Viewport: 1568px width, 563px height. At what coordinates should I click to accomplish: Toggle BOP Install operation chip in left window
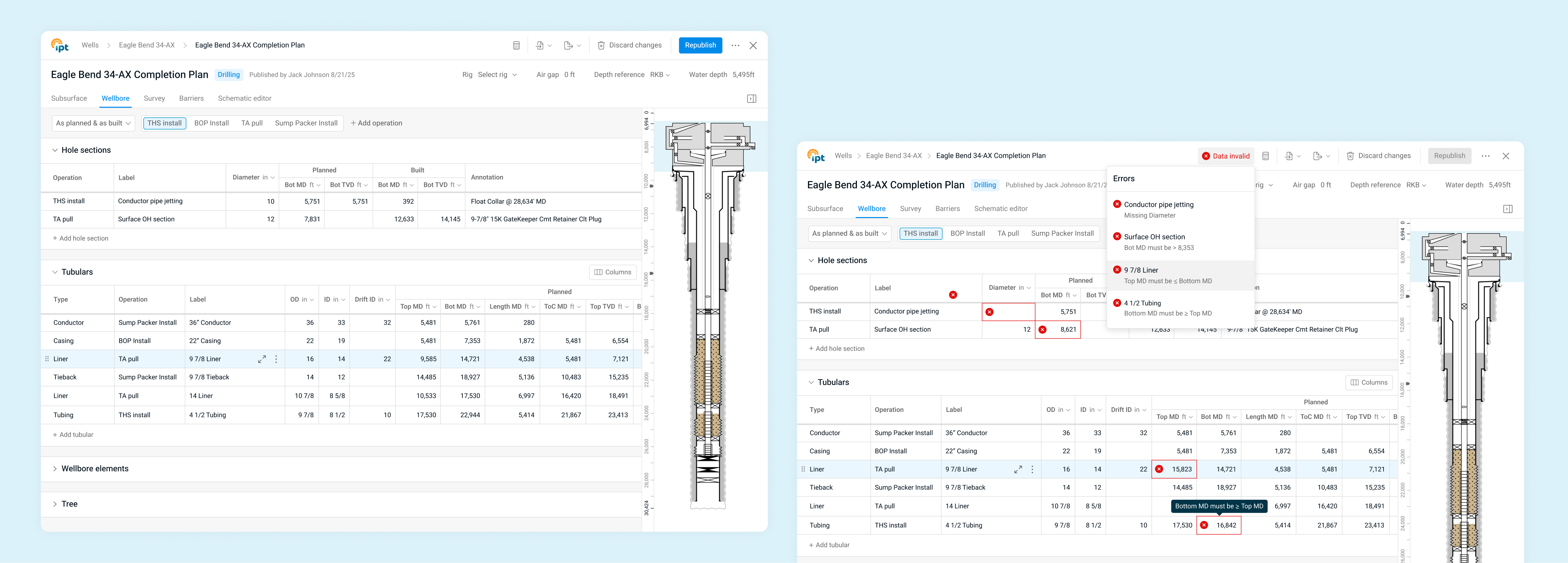(x=211, y=123)
